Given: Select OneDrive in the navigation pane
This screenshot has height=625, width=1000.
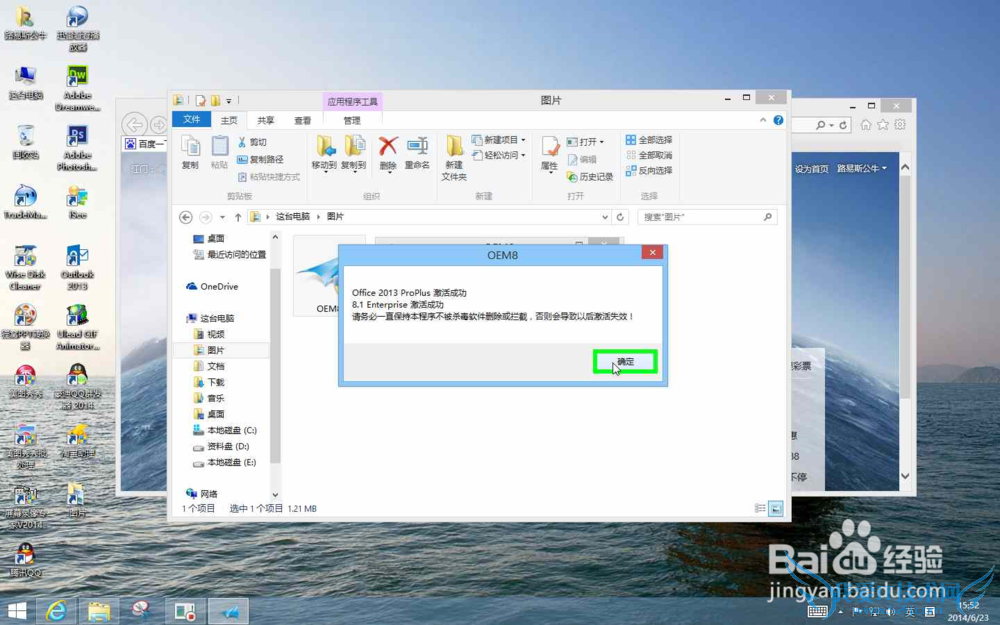Looking at the screenshot, I should pos(212,286).
